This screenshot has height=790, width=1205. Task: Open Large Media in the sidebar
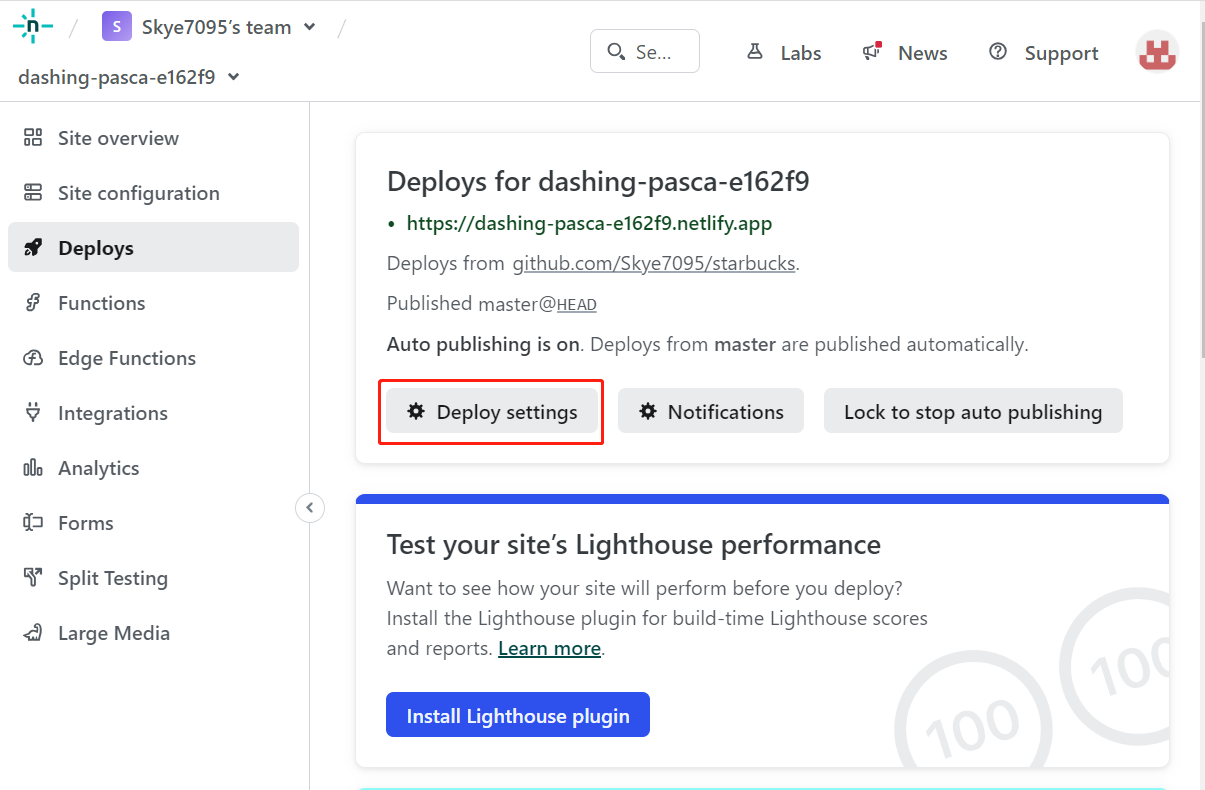pos(154,633)
